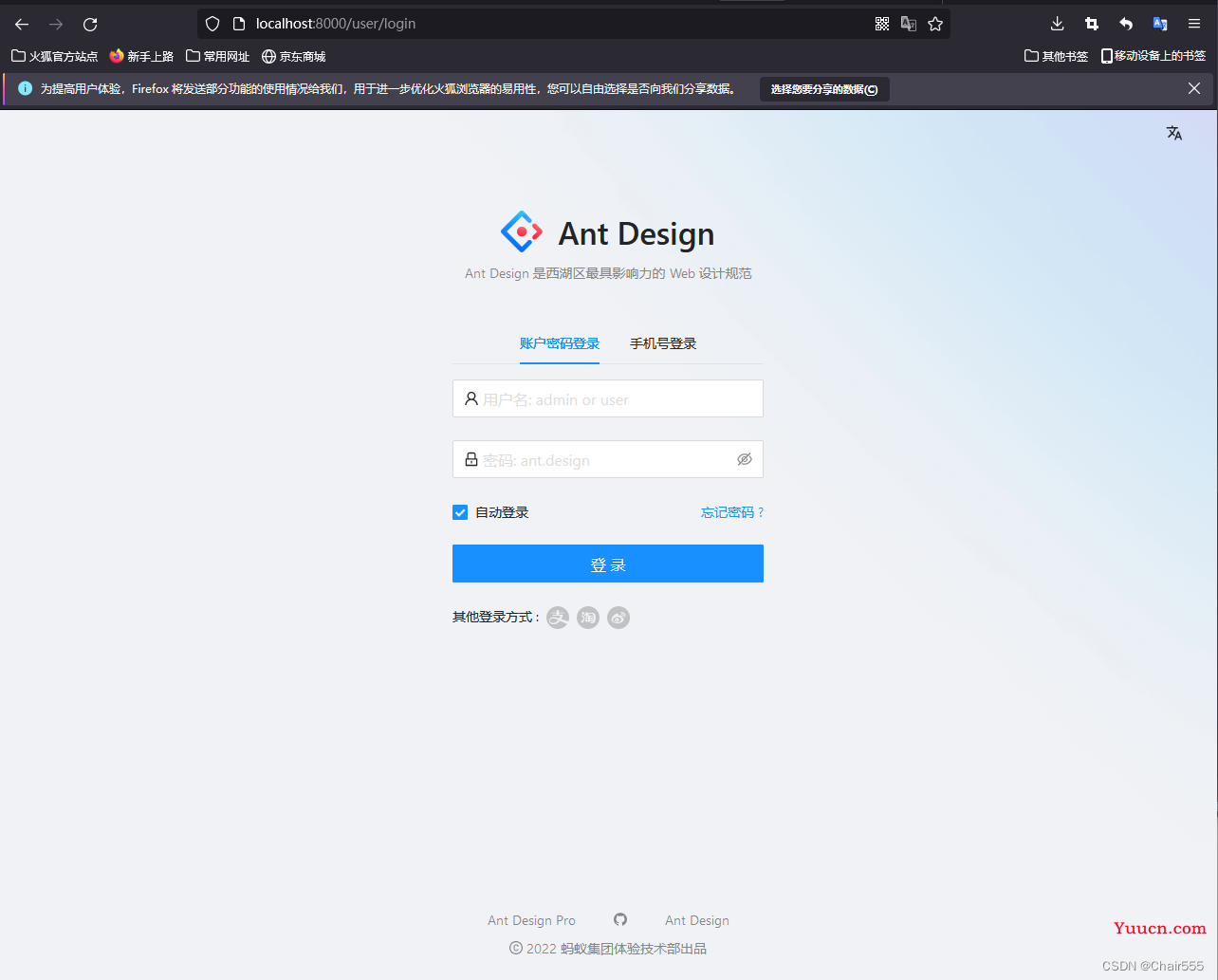Click the page info icon in address bar

[x=239, y=24]
